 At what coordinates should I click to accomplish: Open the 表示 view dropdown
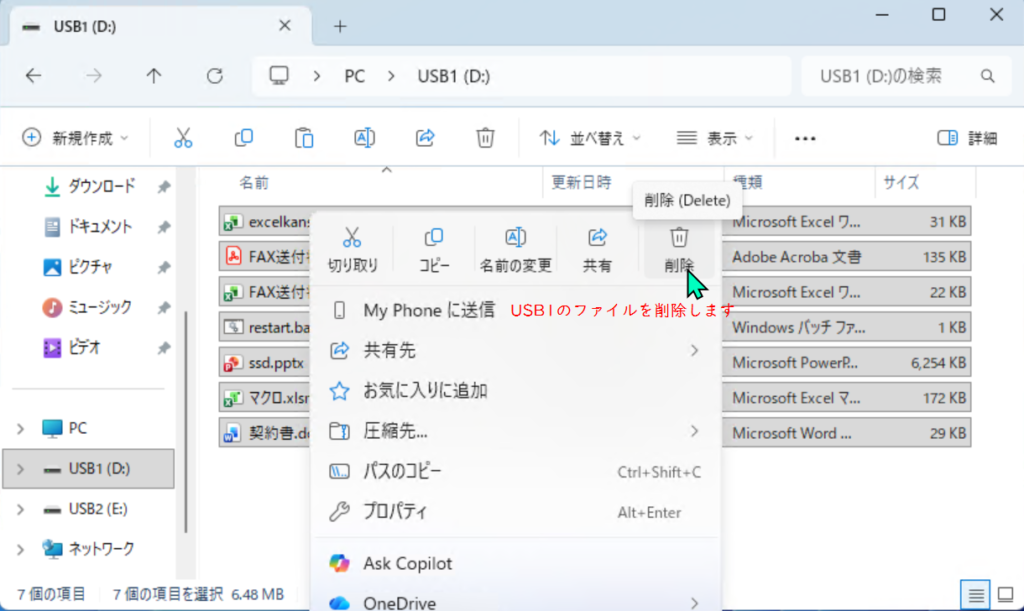[x=714, y=138]
